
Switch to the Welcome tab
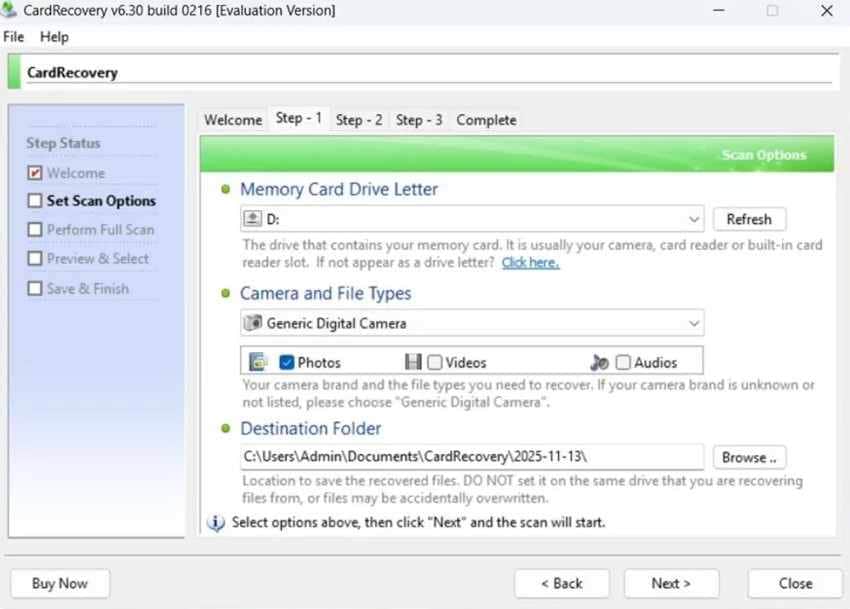[x=233, y=120]
